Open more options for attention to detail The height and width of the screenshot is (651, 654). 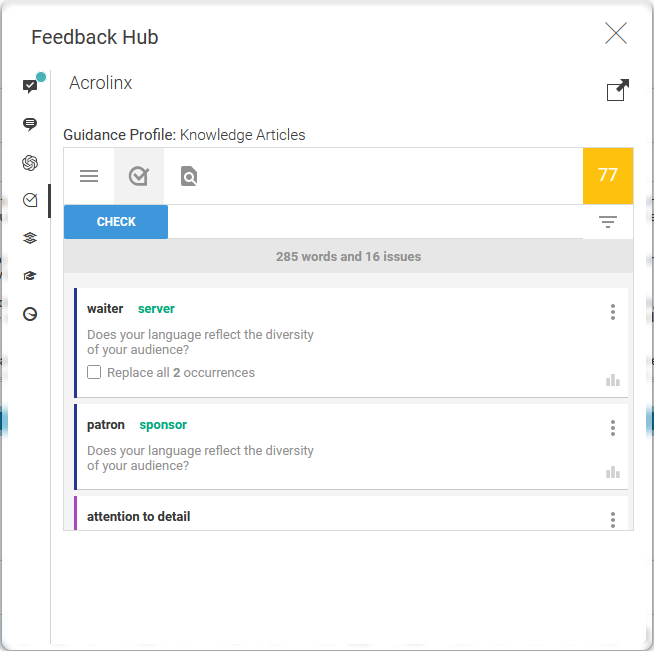(613, 519)
